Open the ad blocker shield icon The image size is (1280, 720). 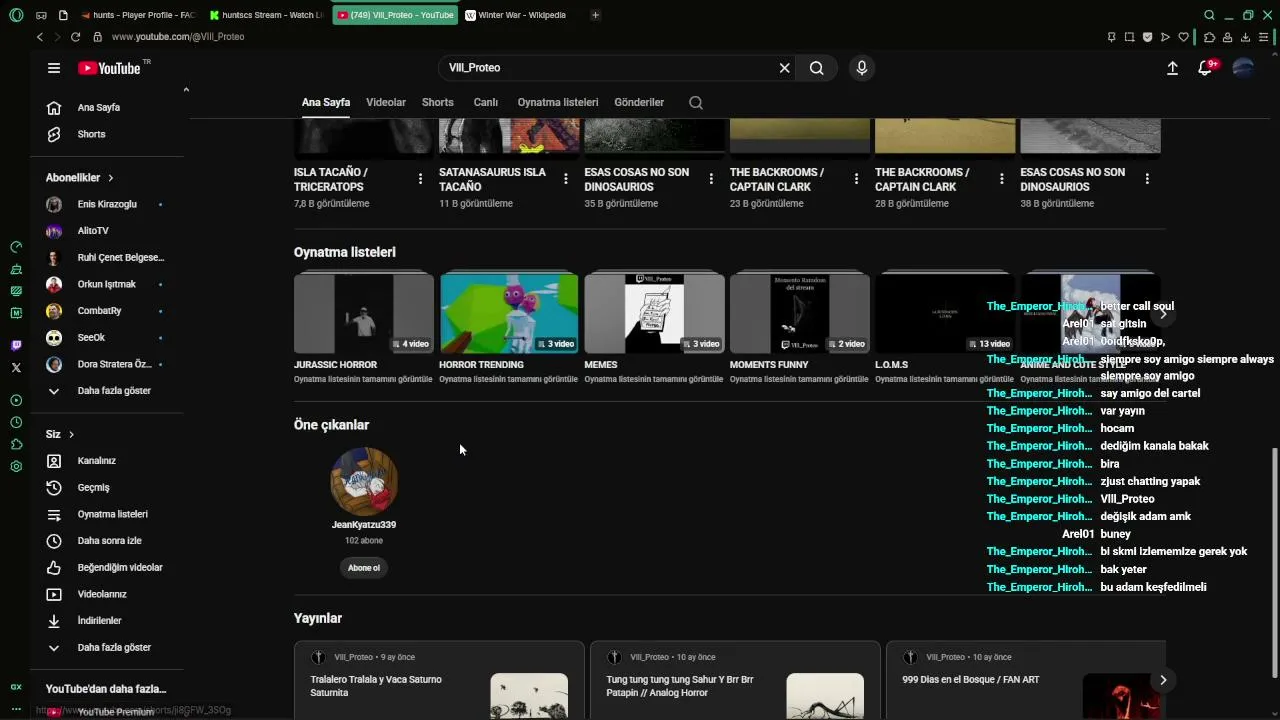tap(1147, 37)
